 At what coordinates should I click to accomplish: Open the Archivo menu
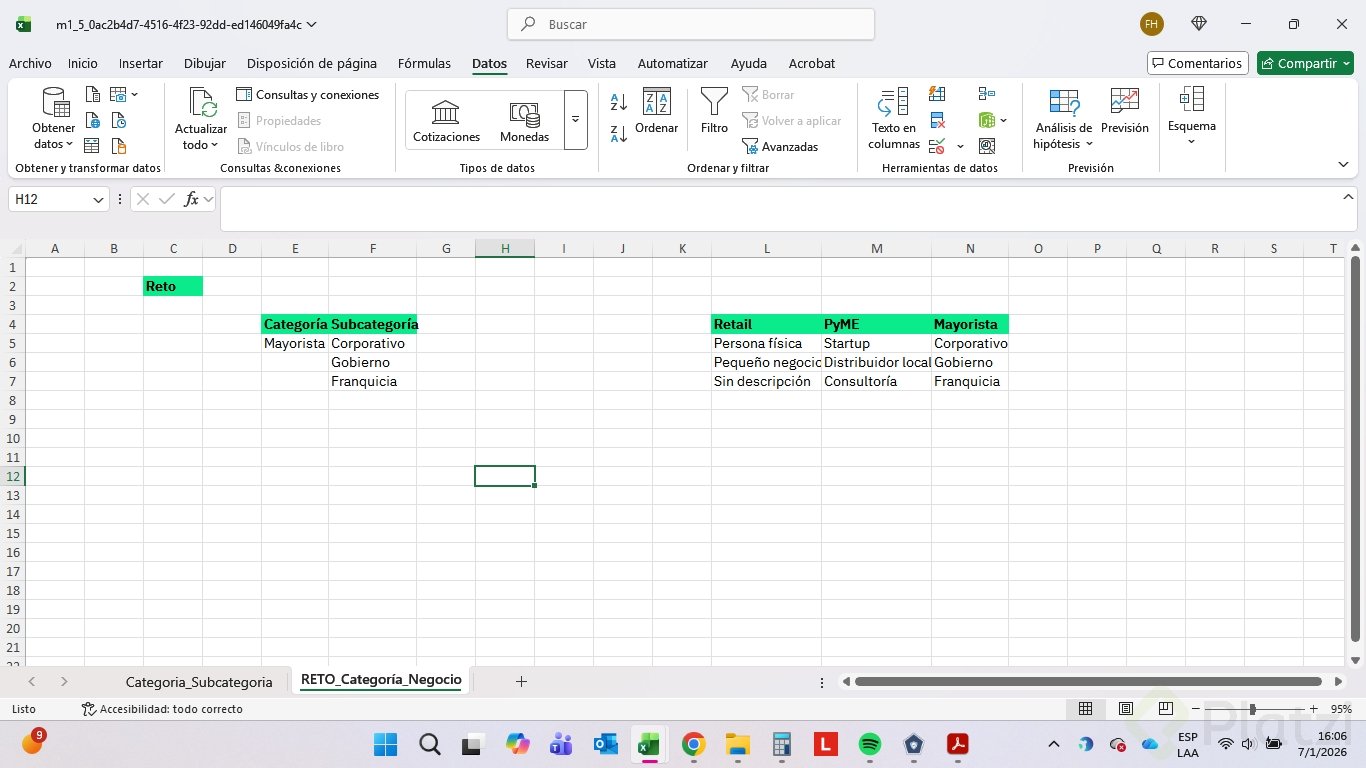[30, 63]
